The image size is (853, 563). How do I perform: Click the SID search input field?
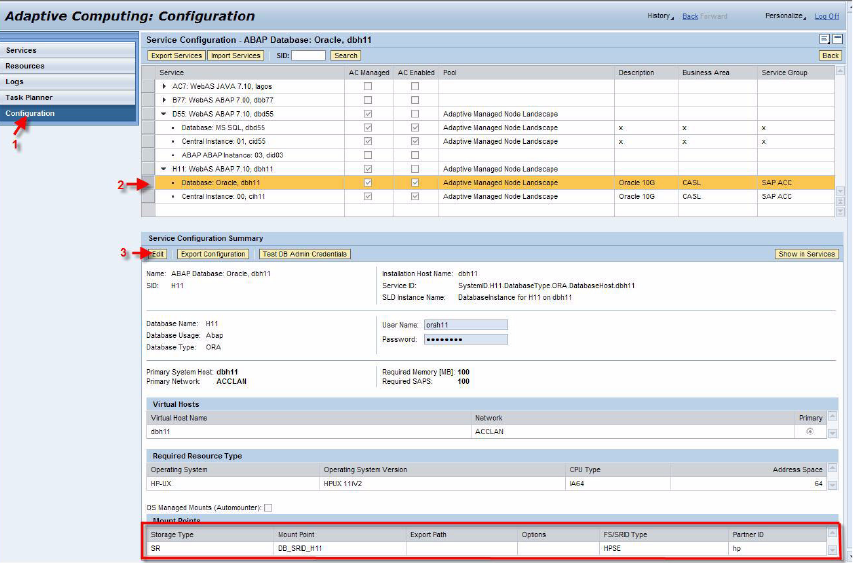coord(308,56)
